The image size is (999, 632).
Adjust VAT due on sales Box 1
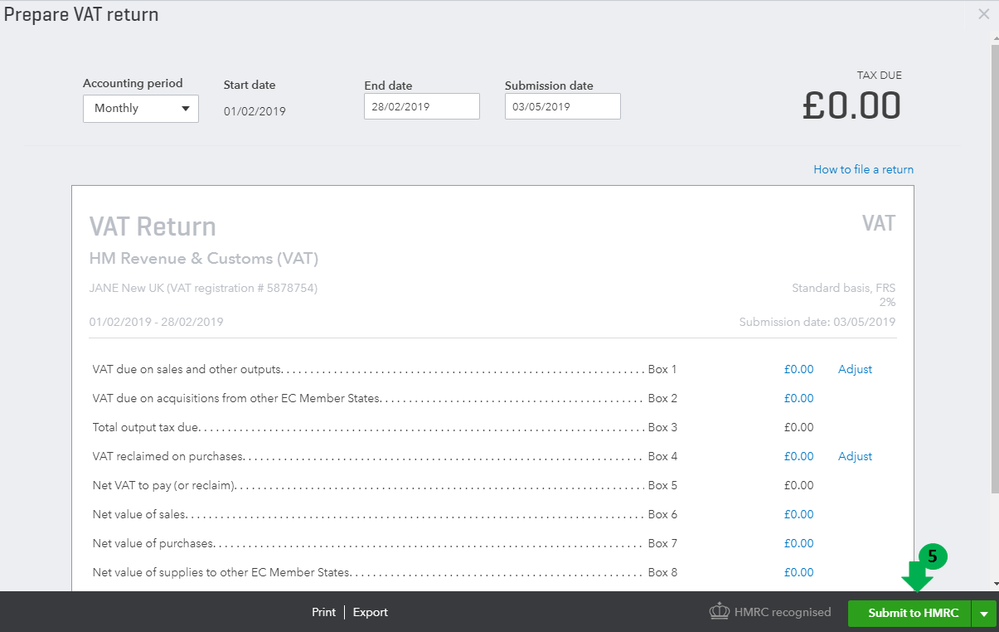pyautogui.click(x=854, y=369)
